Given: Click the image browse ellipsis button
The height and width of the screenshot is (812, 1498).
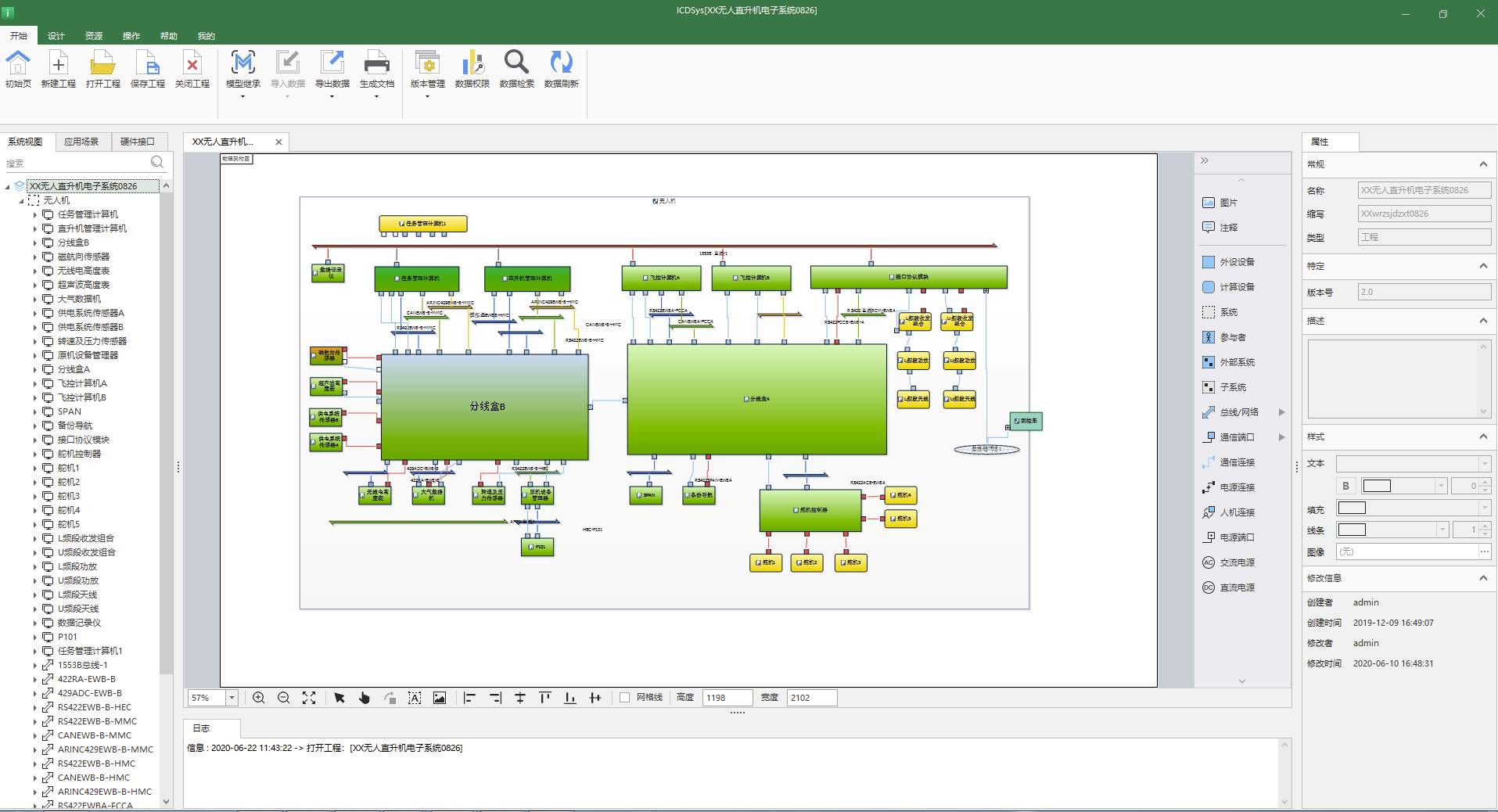Looking at the screenshot, I should point(1484,552).
